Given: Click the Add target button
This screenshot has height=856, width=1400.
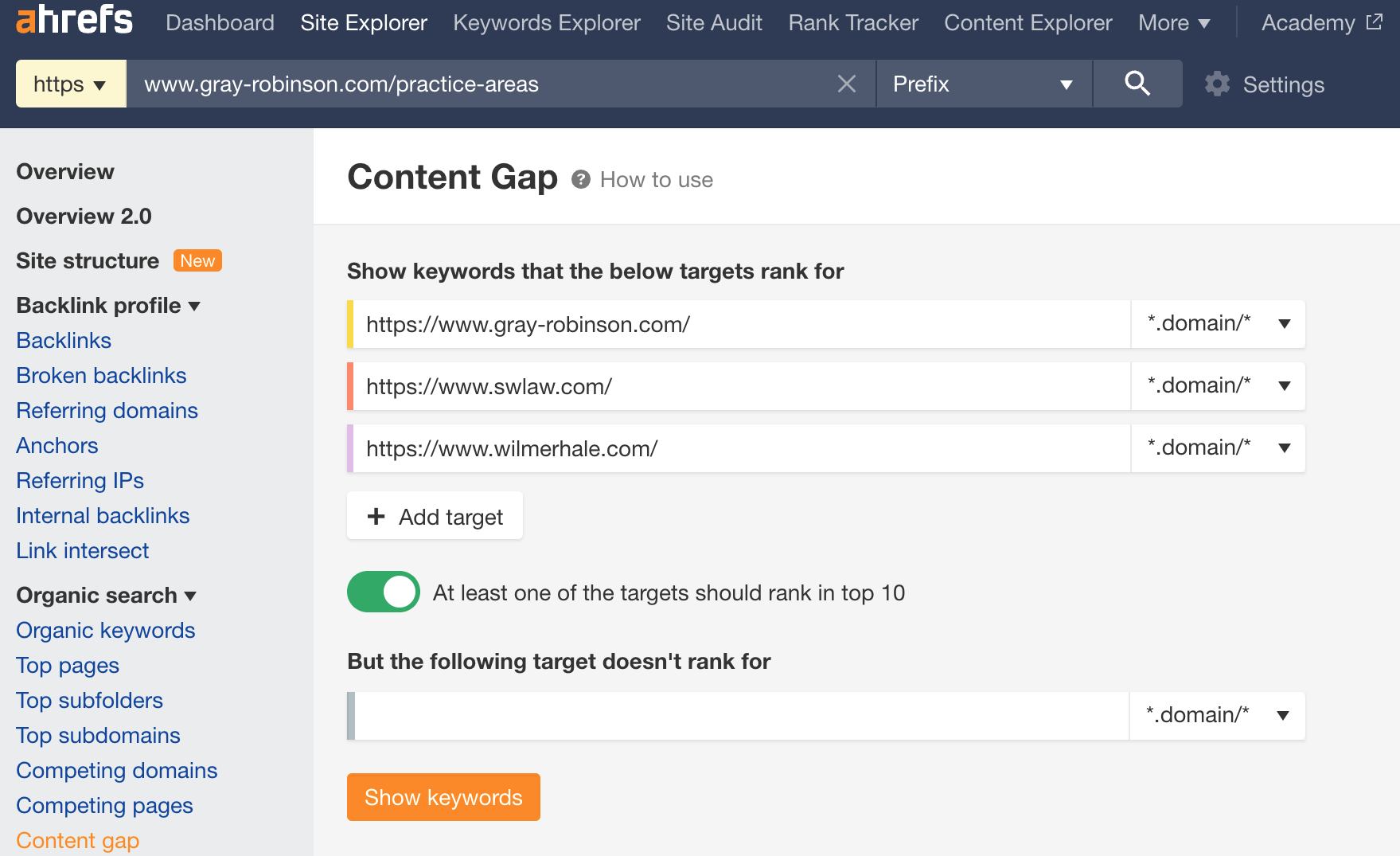Looking at the screenshot, I should [434, 516].
